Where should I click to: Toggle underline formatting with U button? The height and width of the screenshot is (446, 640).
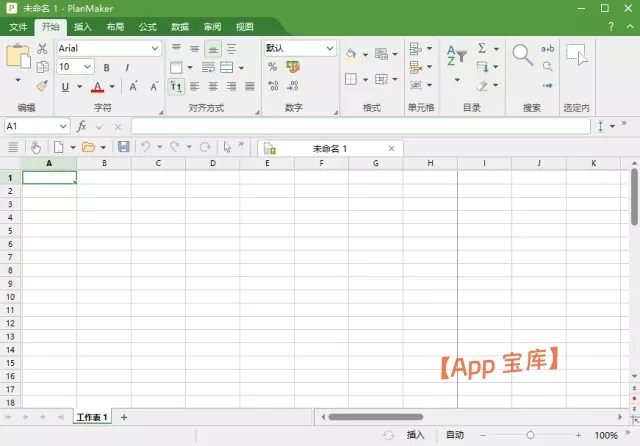[x=66, y=87]
